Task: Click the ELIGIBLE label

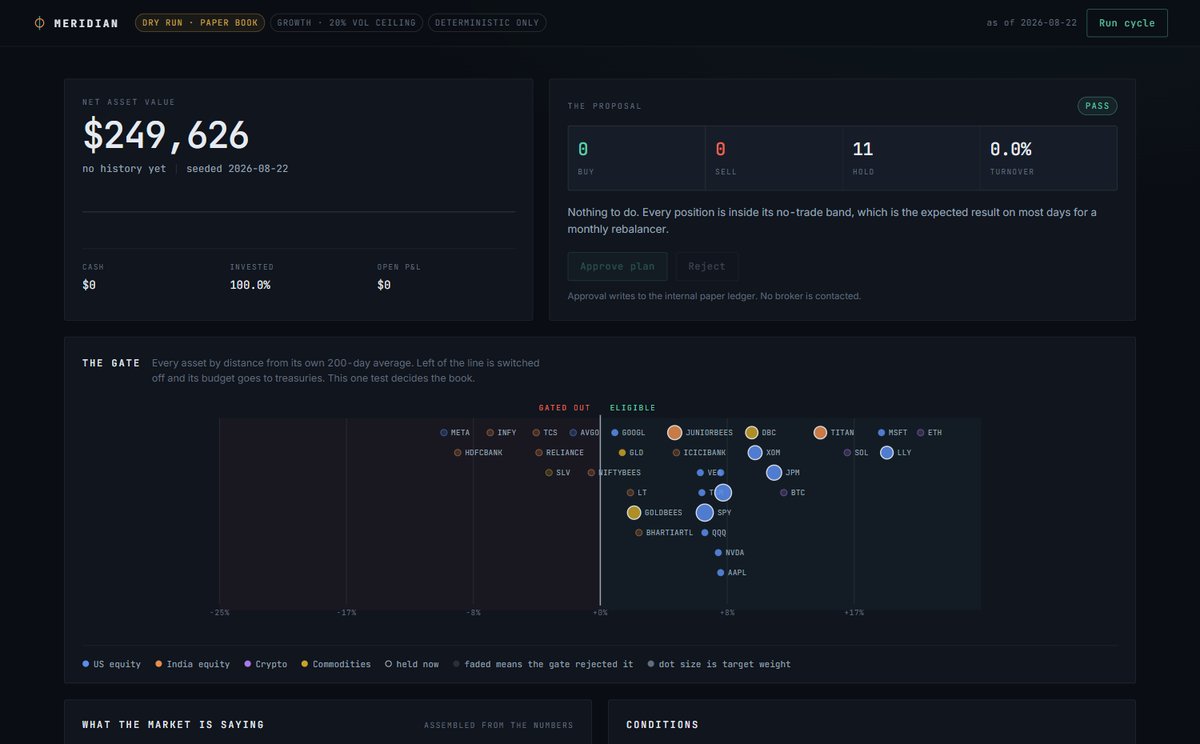Action: (x=633, y=408)
